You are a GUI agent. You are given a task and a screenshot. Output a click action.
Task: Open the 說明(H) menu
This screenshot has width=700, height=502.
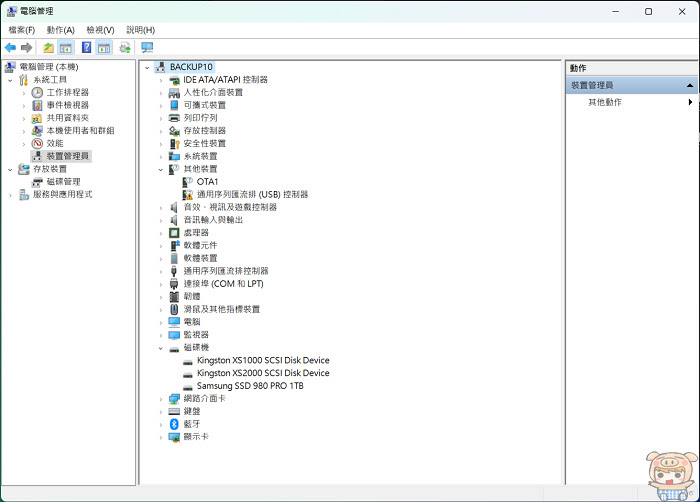tap(141, 30)
